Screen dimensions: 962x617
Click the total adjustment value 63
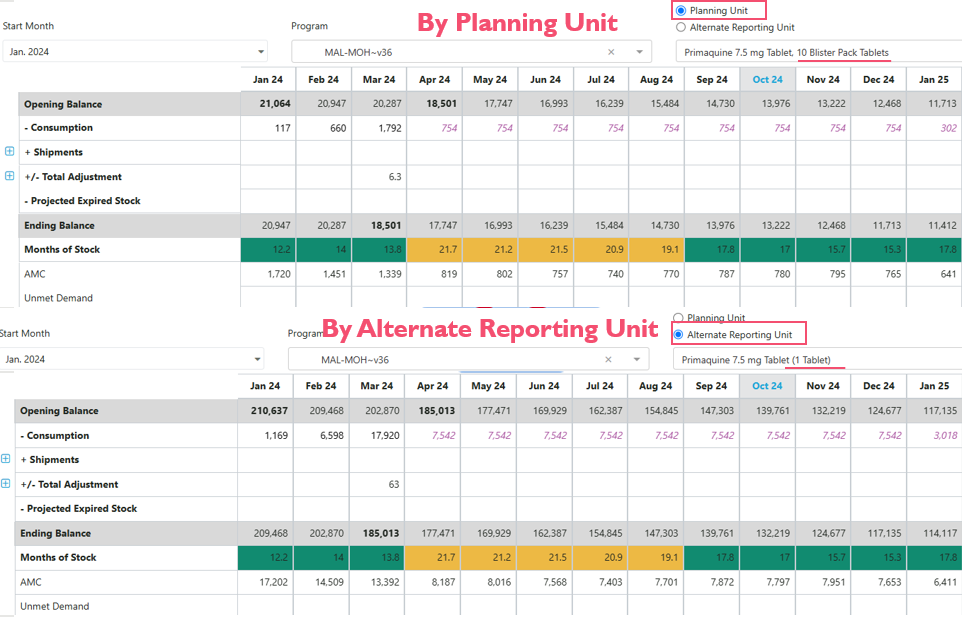394,485
